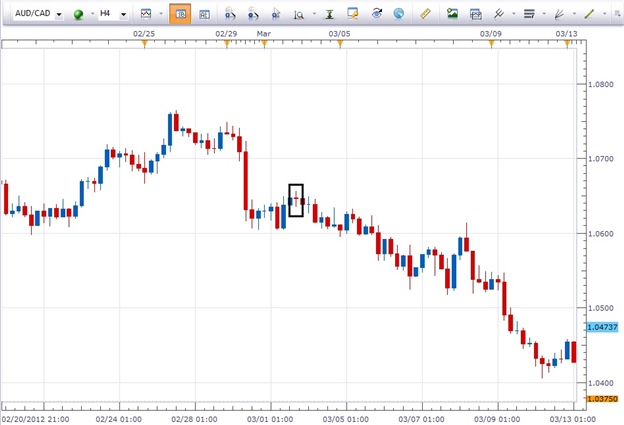624x425 pixels.
Task: Click the 03/05 orange timeline marker
Action: point(340,44)
